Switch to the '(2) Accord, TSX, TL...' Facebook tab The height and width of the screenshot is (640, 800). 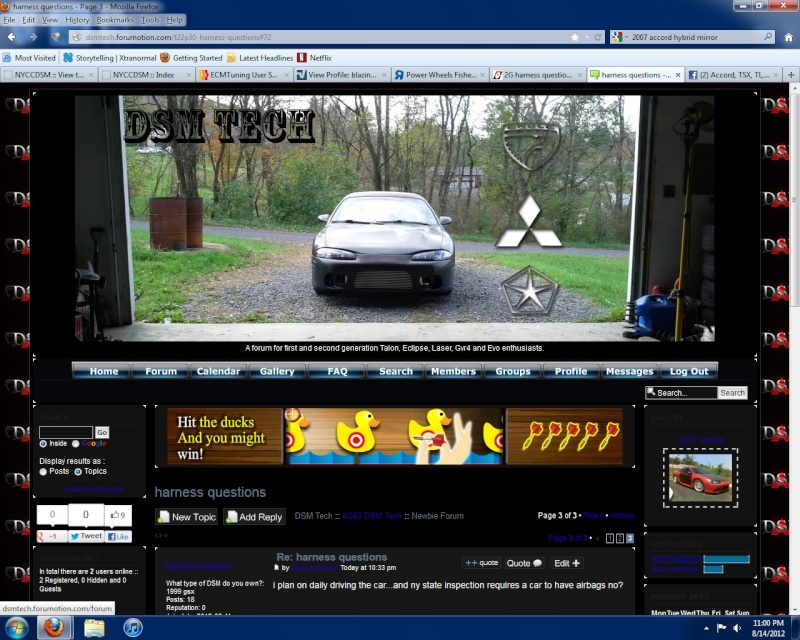[733, 75]
